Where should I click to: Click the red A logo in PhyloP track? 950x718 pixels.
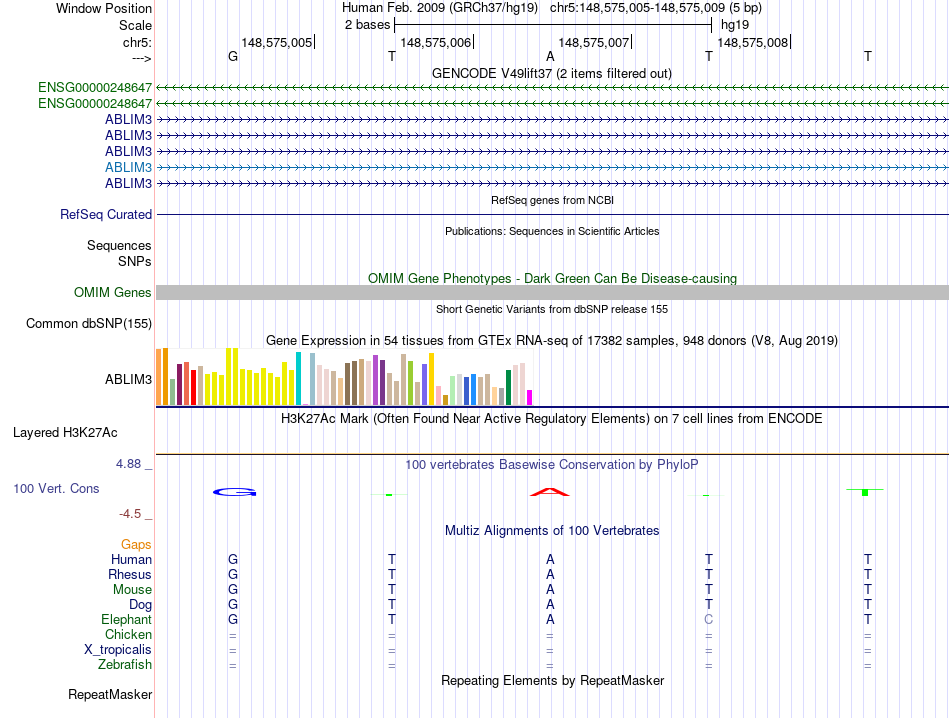coord(550,492)
